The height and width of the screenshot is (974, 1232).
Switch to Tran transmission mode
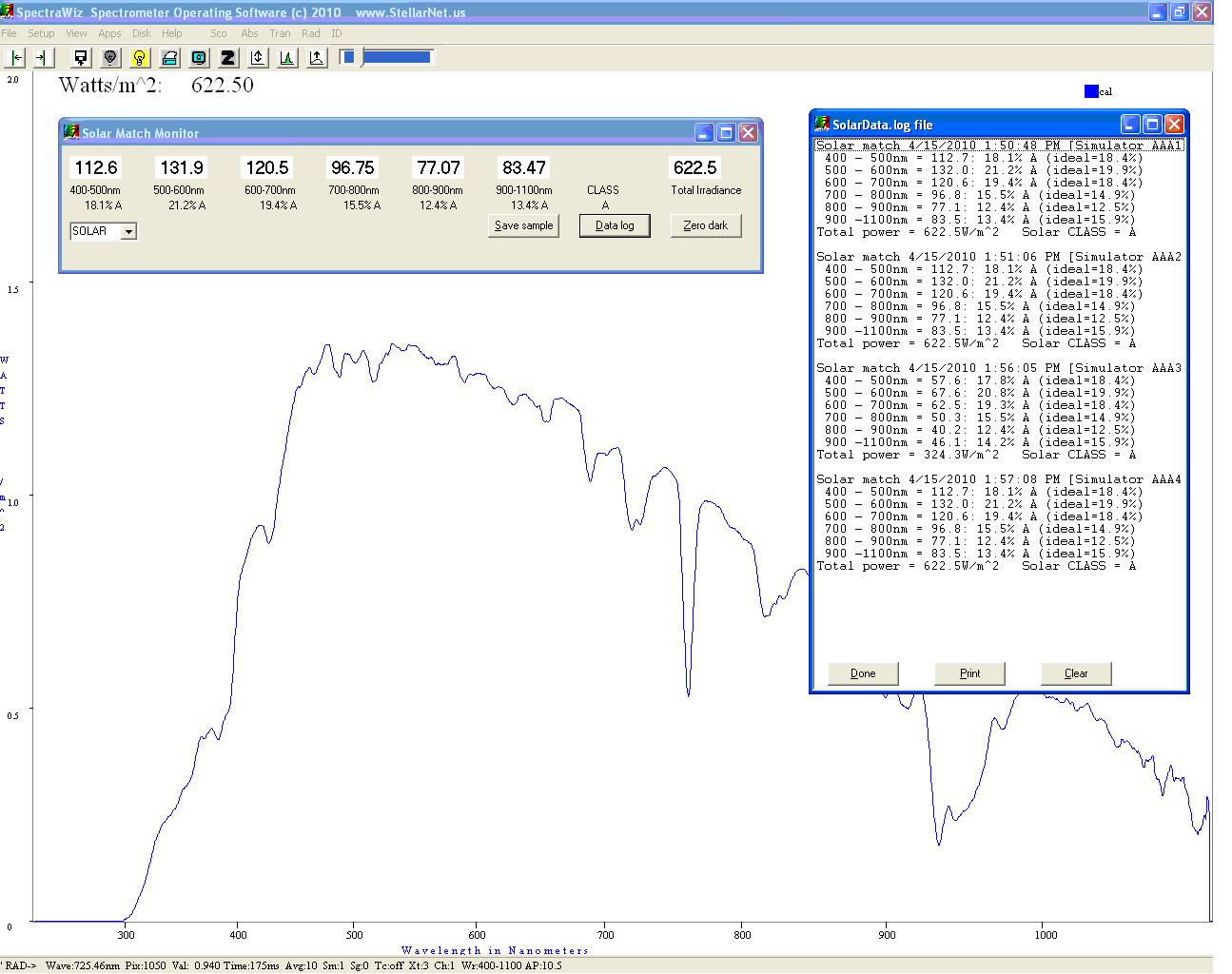click(280, 33)
